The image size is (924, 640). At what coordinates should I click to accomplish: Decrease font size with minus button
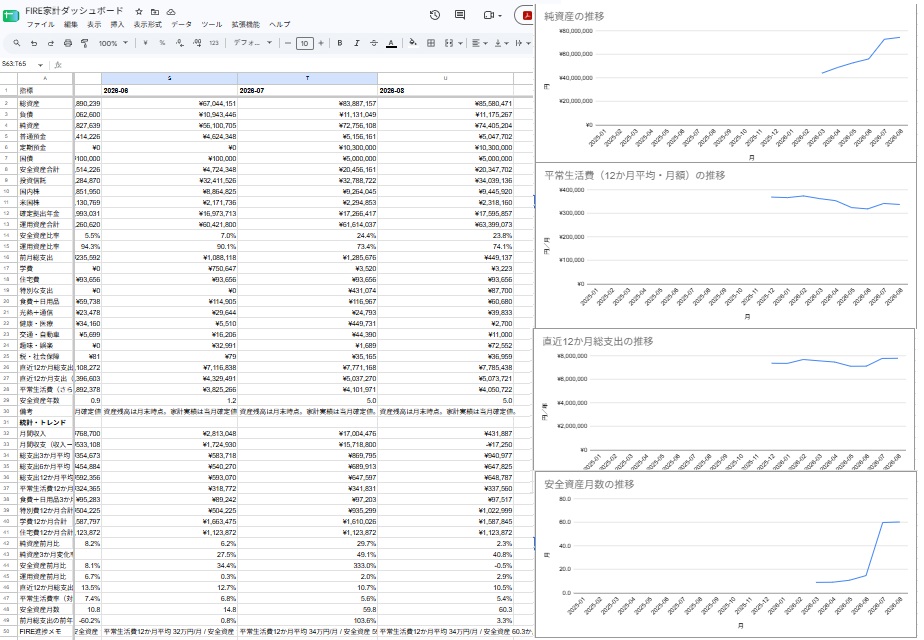pos(288,43)
